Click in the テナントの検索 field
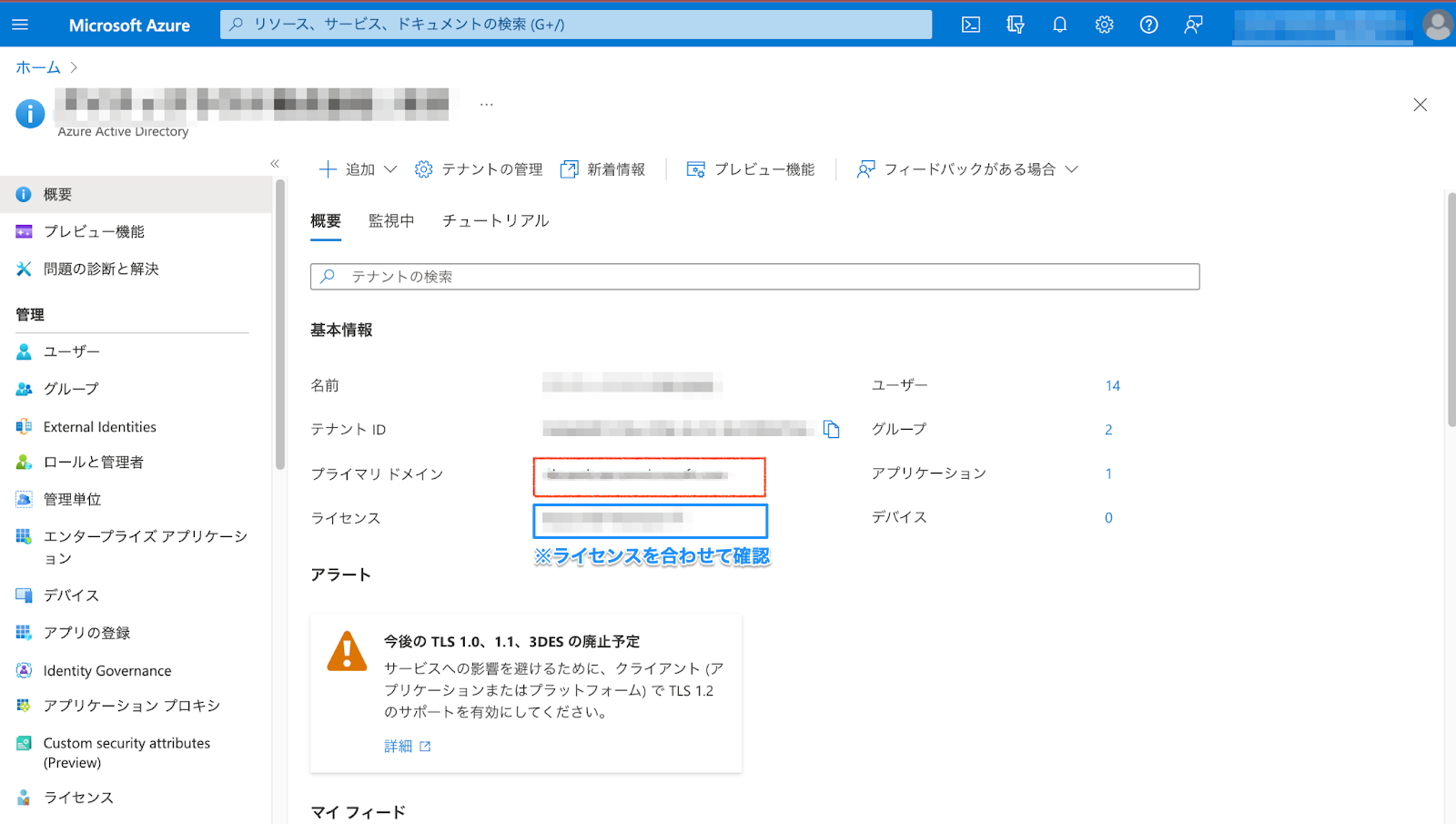 [754, 277]
